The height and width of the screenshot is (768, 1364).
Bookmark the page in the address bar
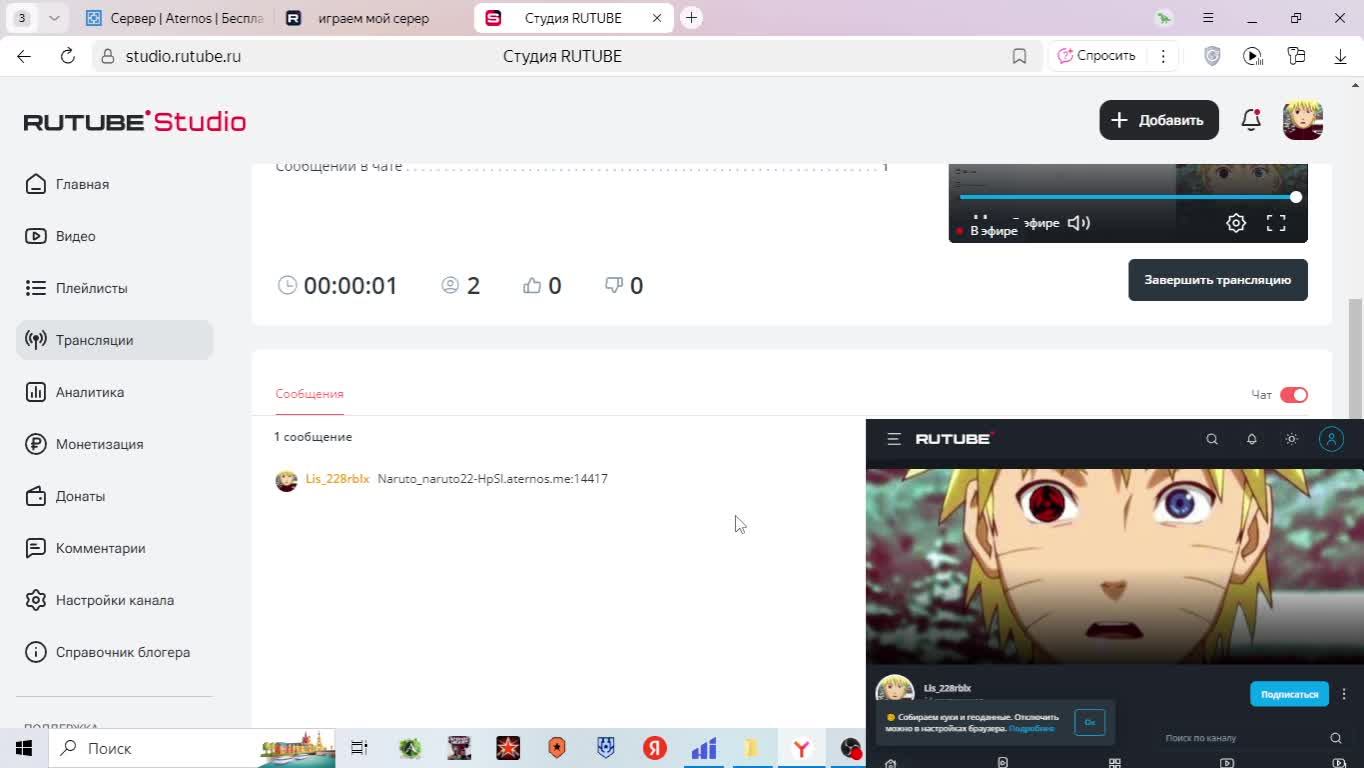click(1019, 56)
